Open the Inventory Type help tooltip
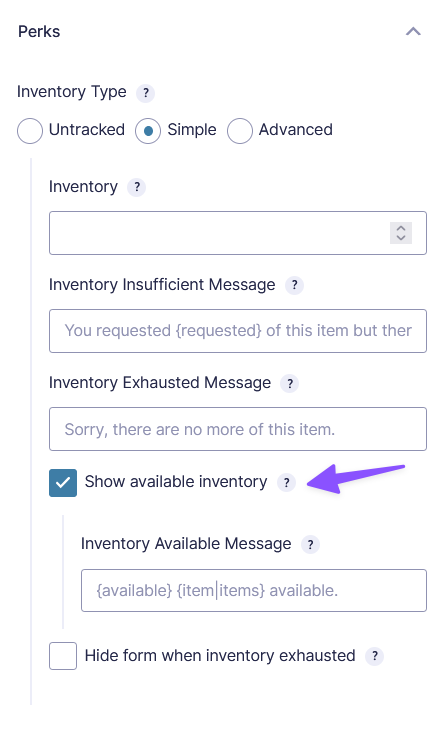 [x=145, y=93]
